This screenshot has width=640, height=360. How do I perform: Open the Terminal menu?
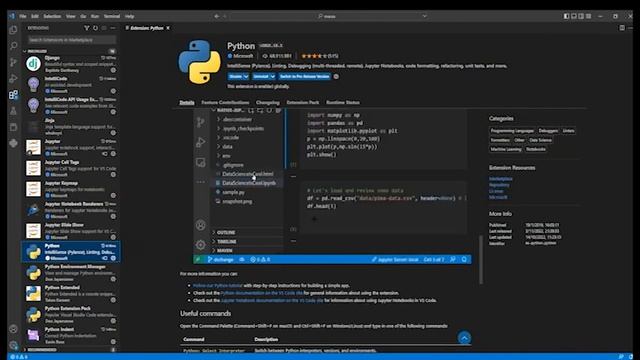click(x=112, y=16)
